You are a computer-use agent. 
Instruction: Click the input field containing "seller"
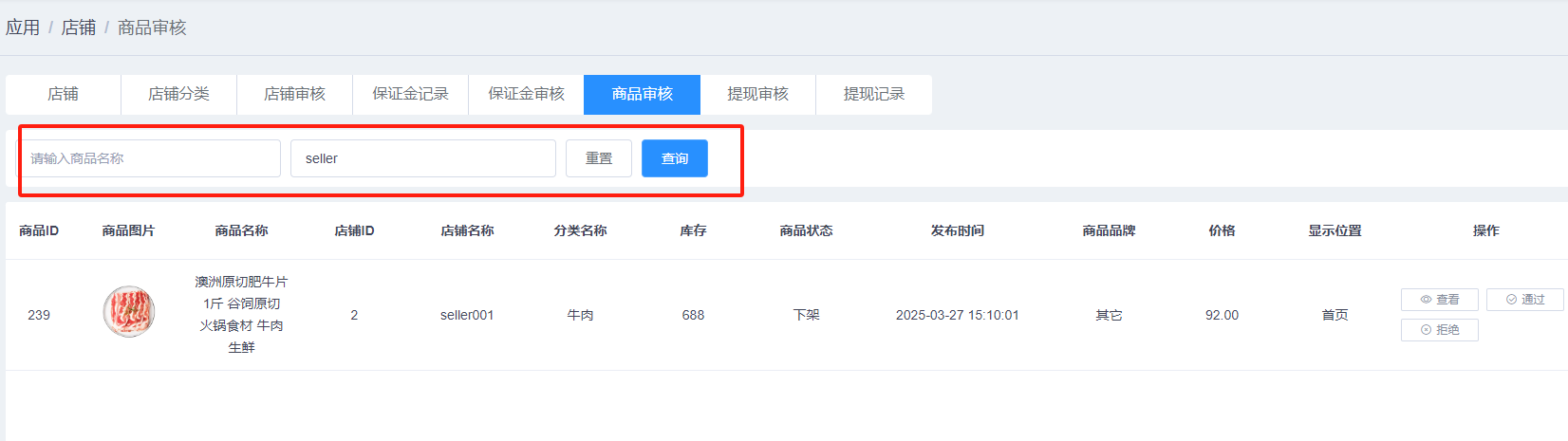[422, 158]
